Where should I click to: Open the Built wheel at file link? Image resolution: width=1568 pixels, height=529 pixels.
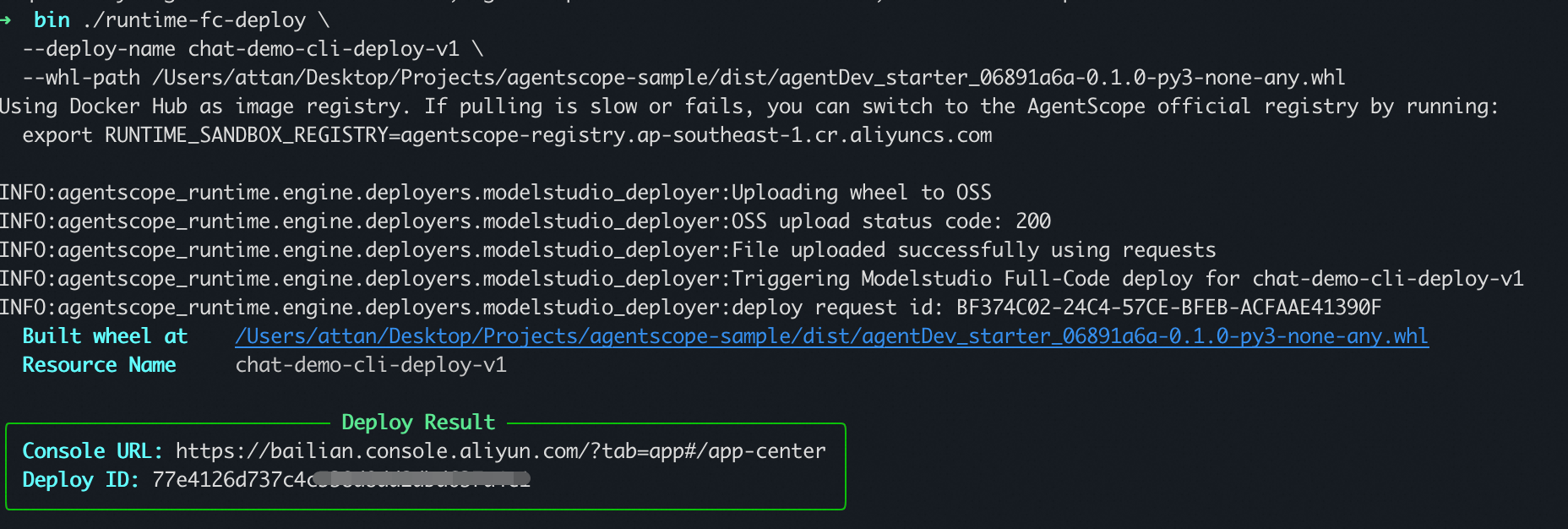[x=831, y=336]
